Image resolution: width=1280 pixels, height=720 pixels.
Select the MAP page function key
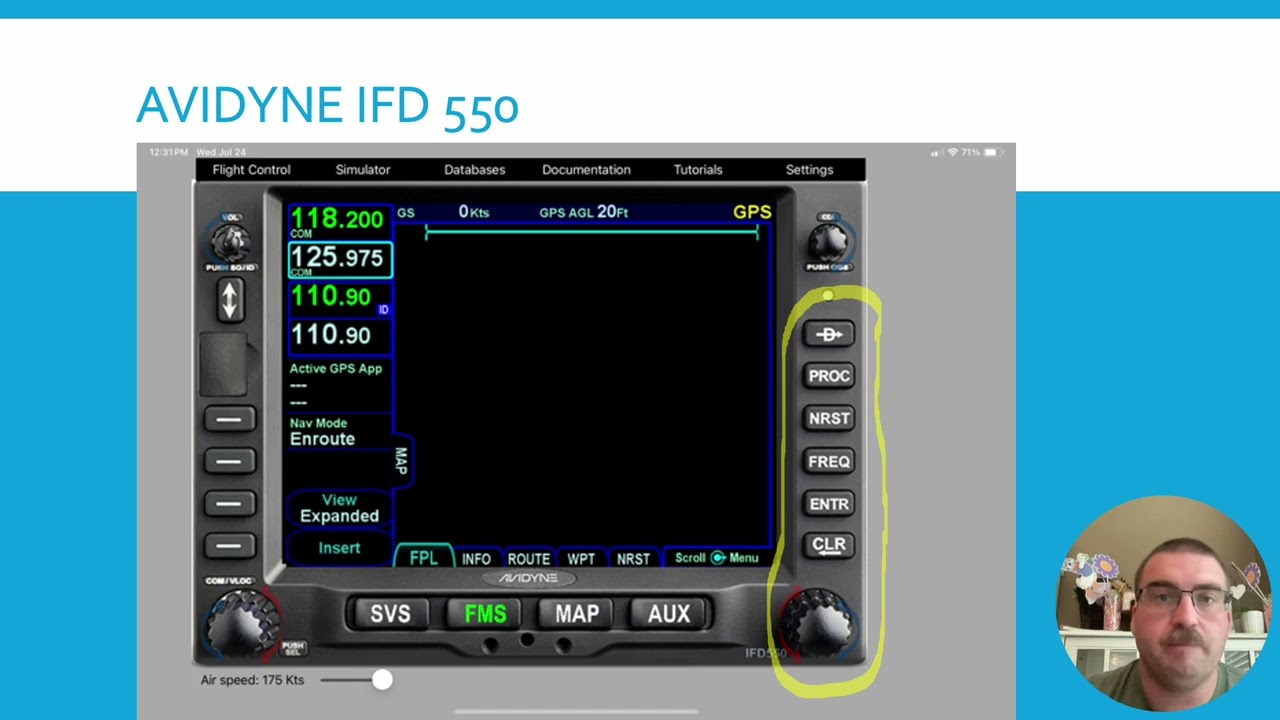click(577, 614)
